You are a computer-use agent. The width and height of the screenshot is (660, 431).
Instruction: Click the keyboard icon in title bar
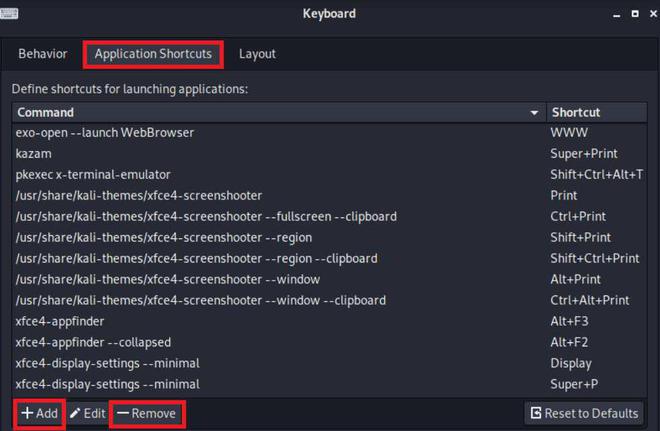(x=9, y=13)
